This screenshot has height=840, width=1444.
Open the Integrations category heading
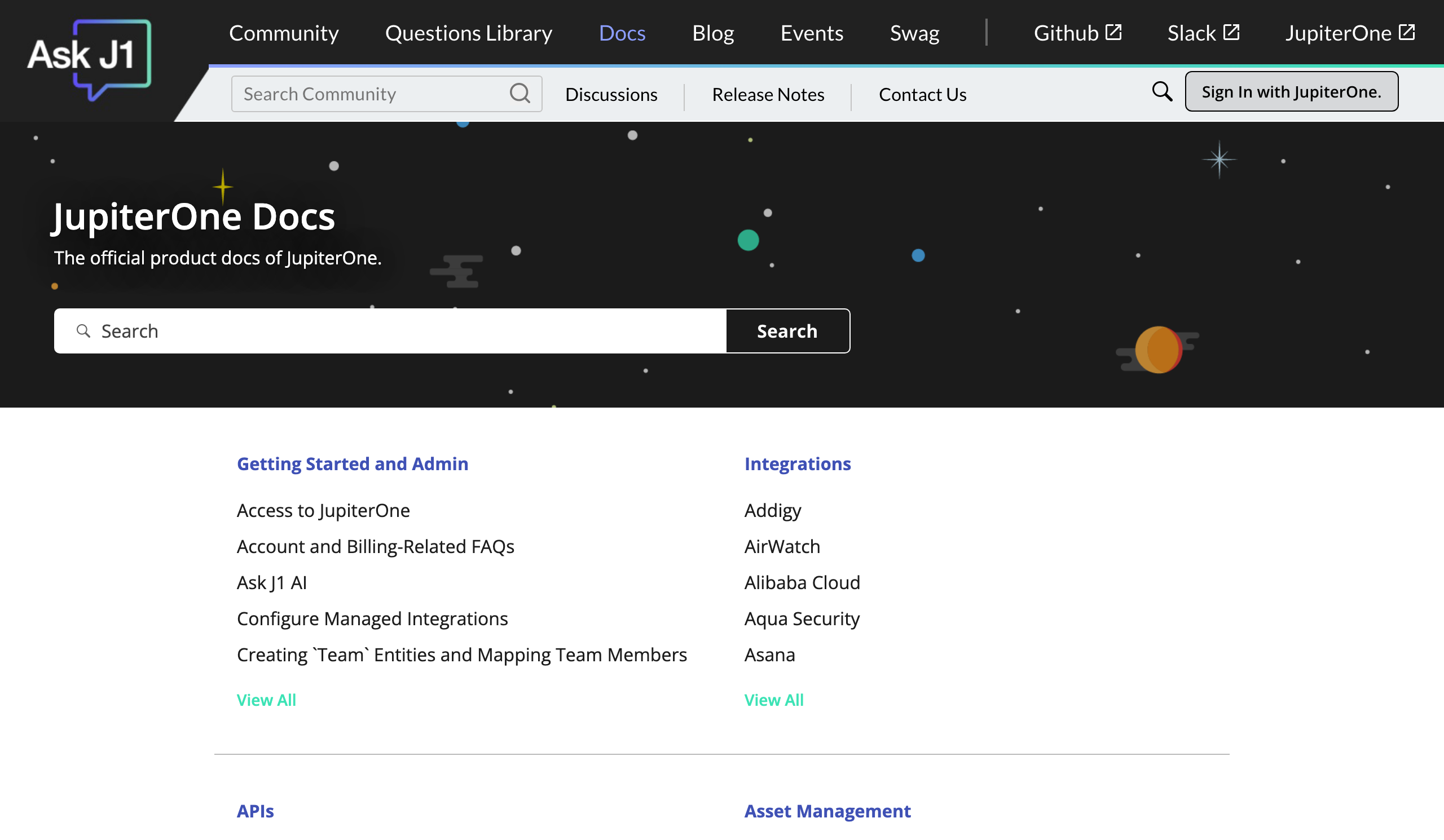(x=798, y=464)
